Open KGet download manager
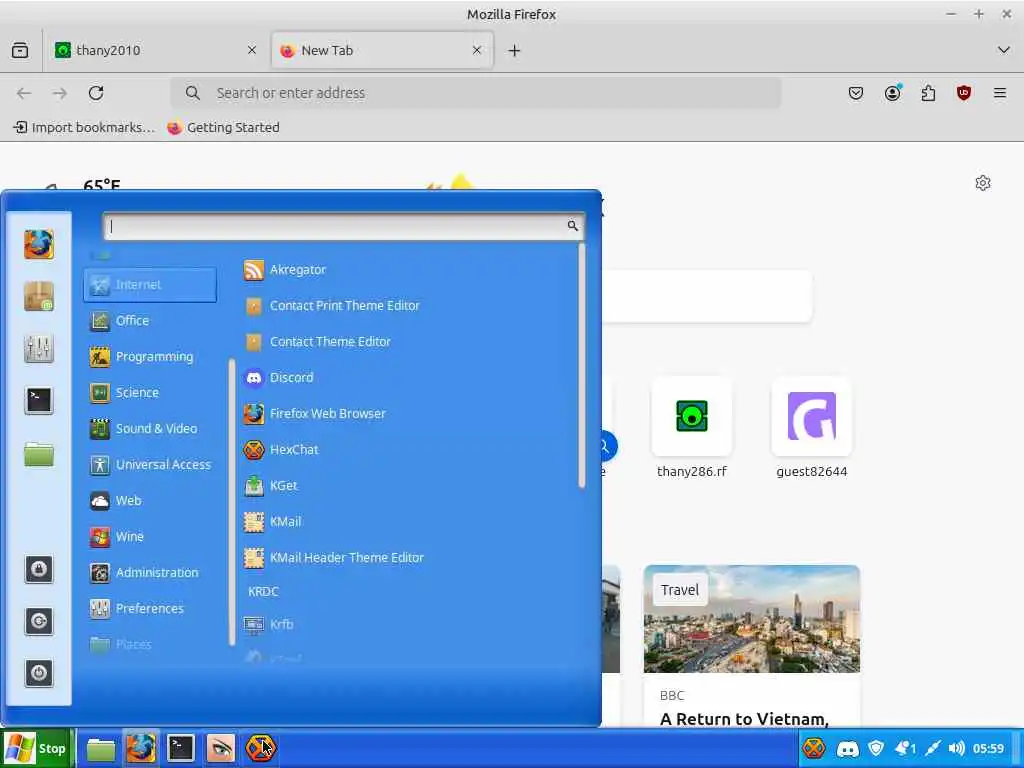Screen dimensions: 1024x768 point(270,485)
